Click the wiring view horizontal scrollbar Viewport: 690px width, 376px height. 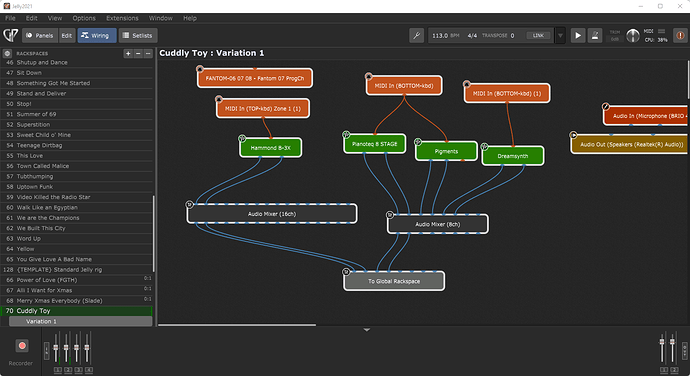pyautogui.click(x=237, y=325)
